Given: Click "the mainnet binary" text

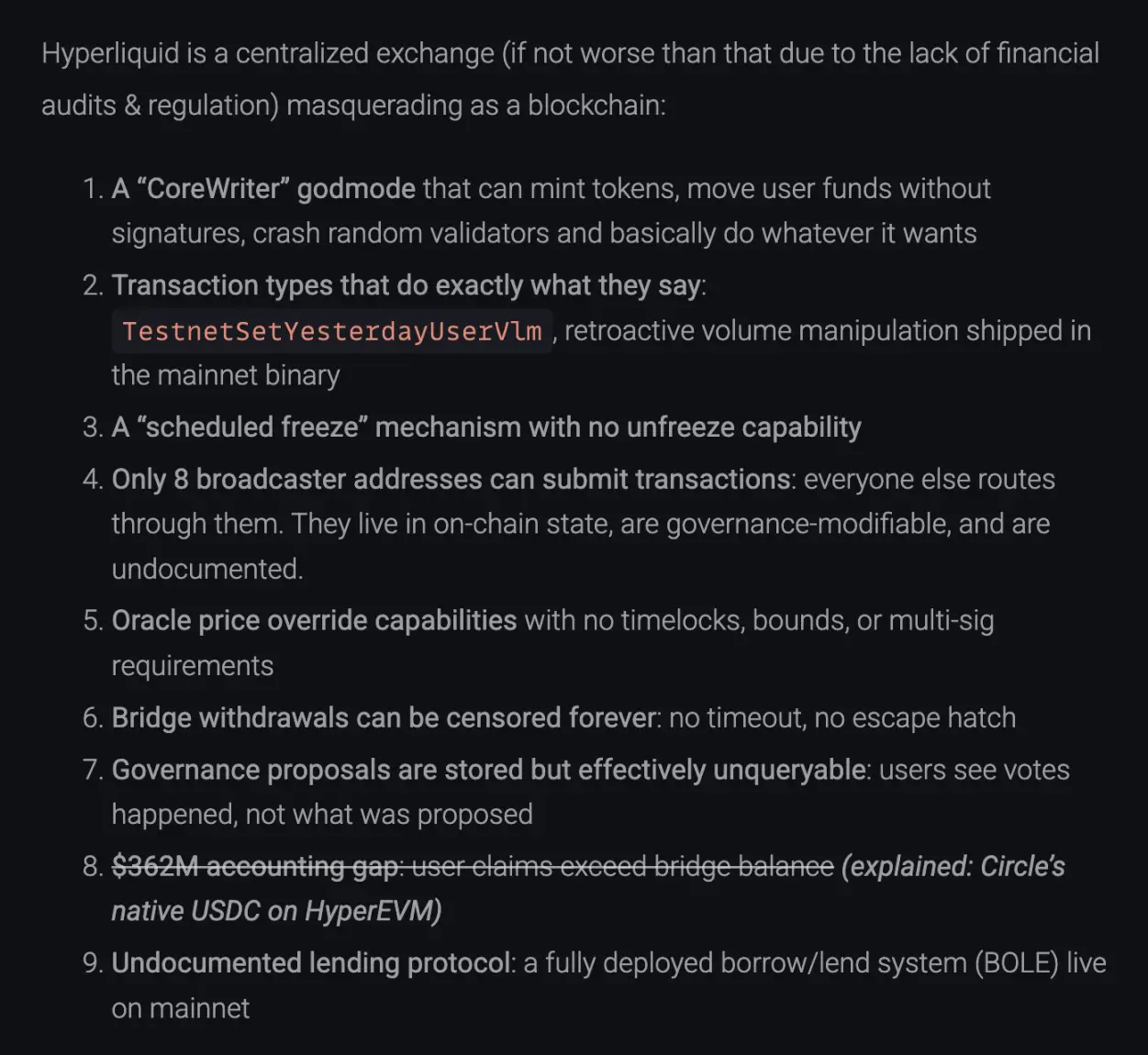Looking at the screenshot, I should coord(226,375).
